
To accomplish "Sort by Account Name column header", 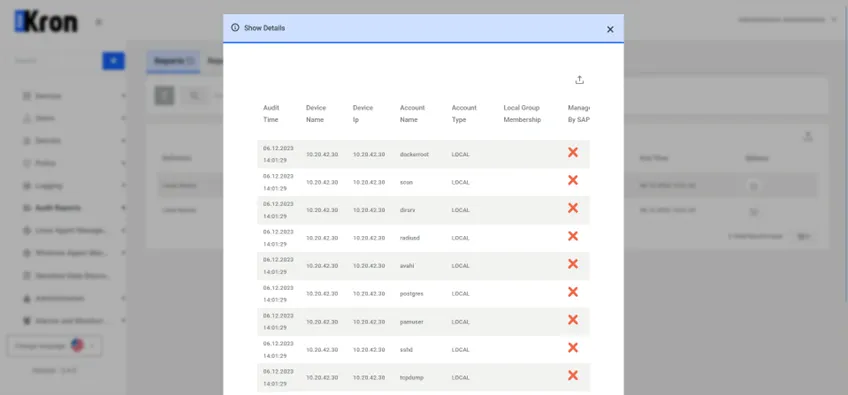I will point(412,114).
